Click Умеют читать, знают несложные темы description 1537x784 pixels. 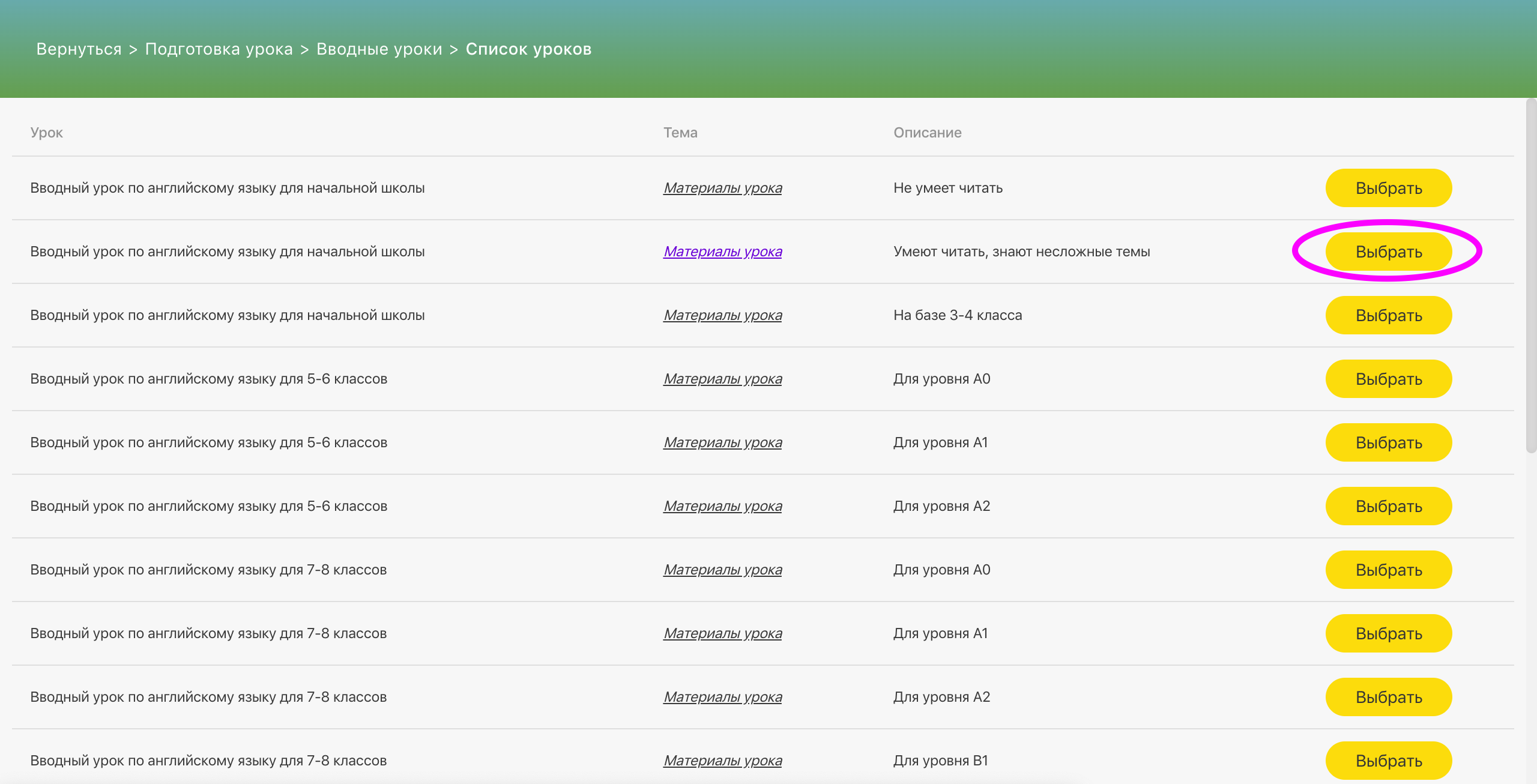click(x=1022, y=252)
